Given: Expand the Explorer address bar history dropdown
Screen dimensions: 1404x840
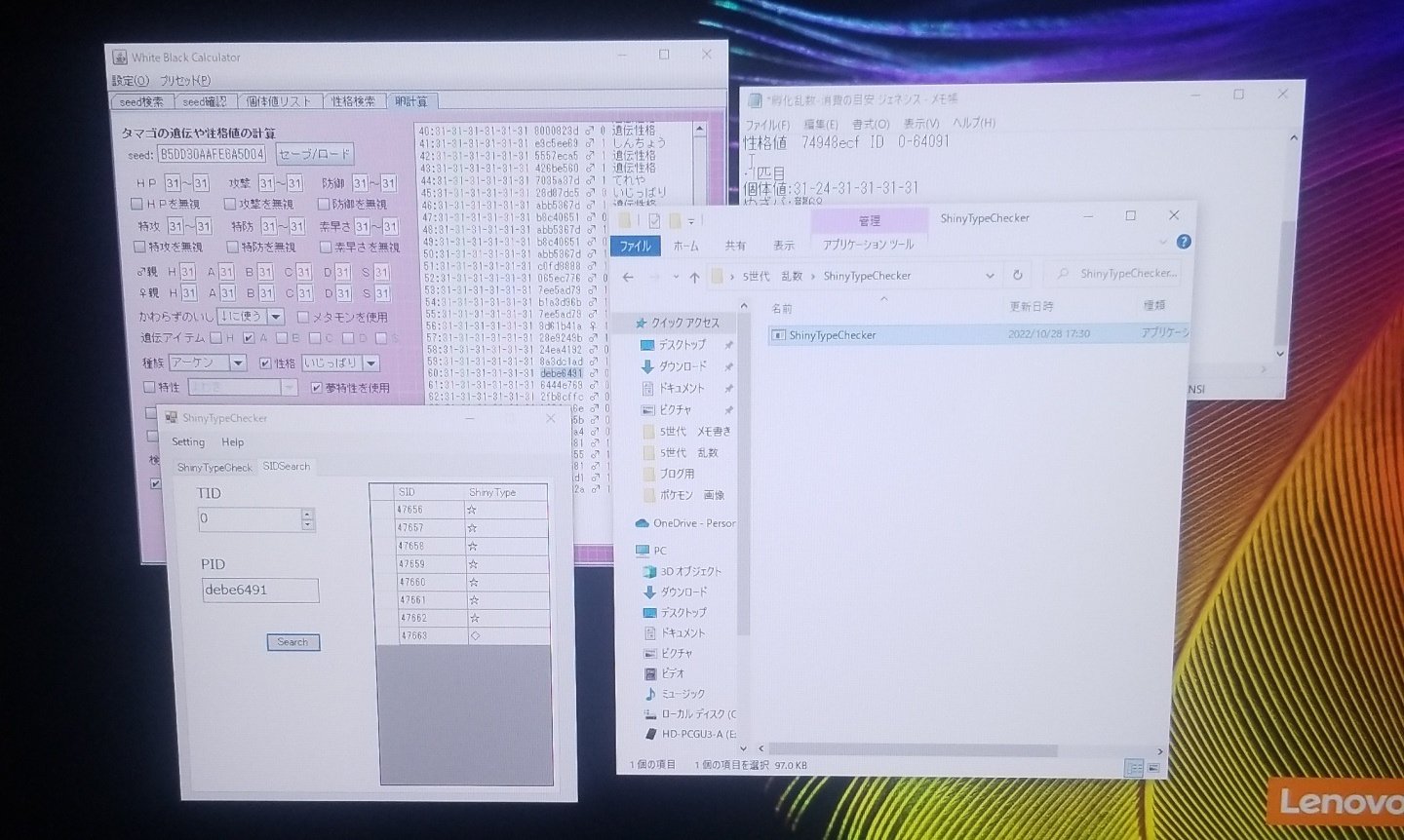Looking at the screenshot, I should pyautogui.click(x=990, y=276).
